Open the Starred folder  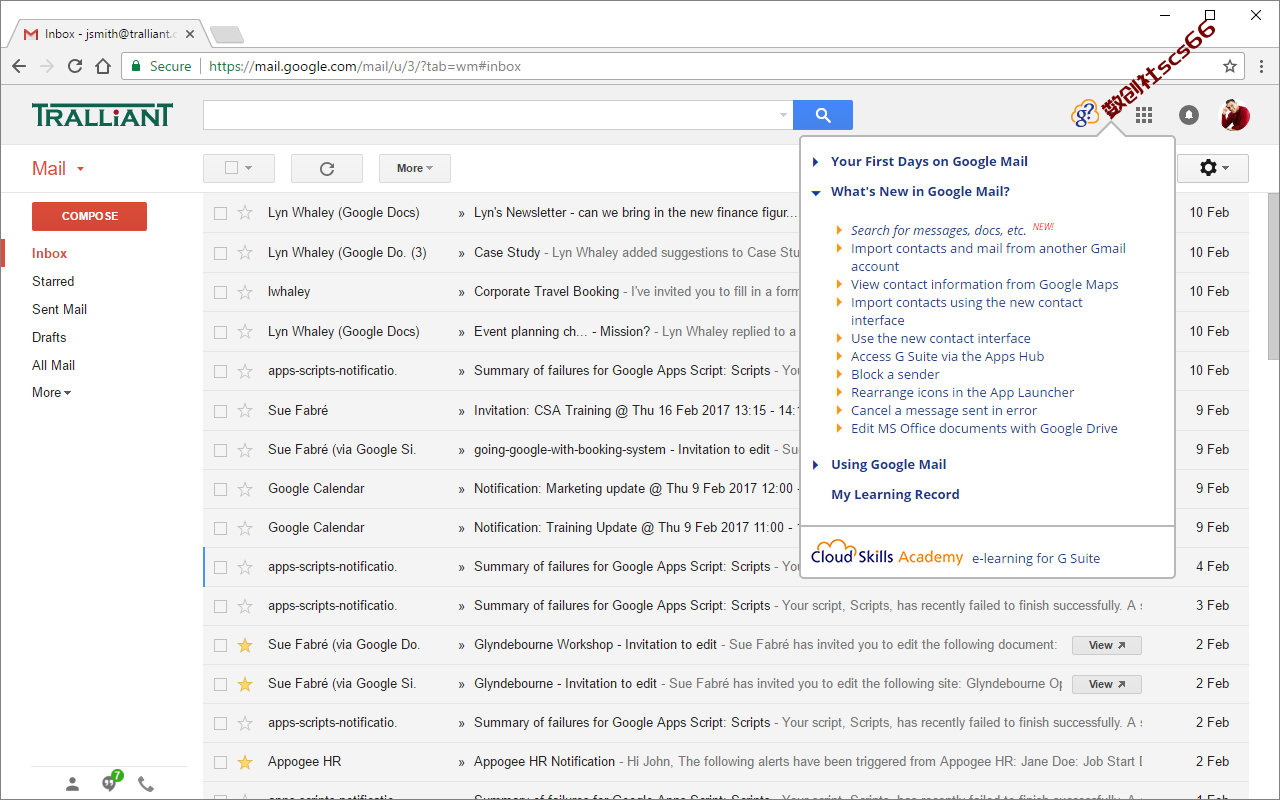click(53, 281)
